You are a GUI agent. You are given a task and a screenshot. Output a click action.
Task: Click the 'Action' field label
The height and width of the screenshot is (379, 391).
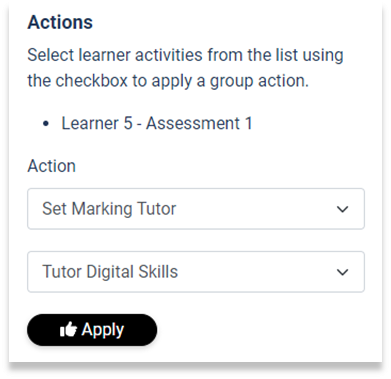52,166
